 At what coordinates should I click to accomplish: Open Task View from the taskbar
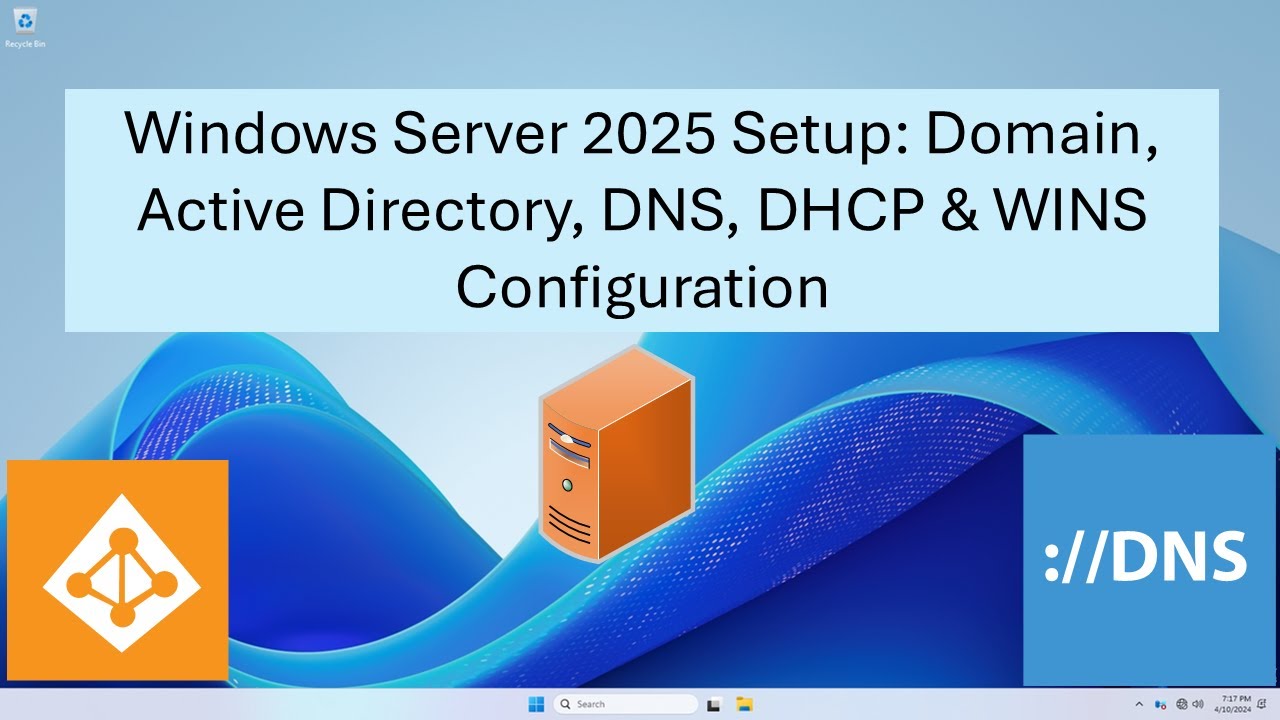tap(714, 704)
